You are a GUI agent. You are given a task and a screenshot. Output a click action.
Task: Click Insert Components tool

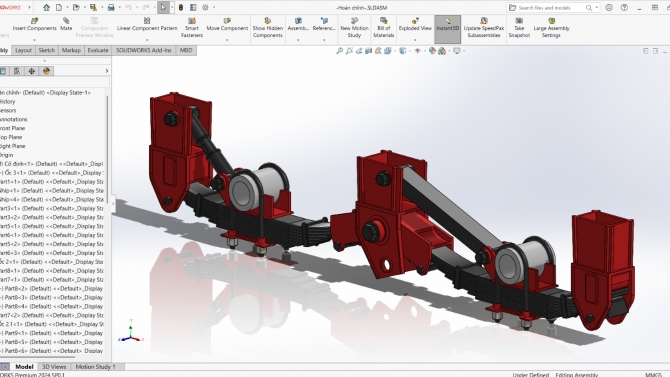(34, 24)
